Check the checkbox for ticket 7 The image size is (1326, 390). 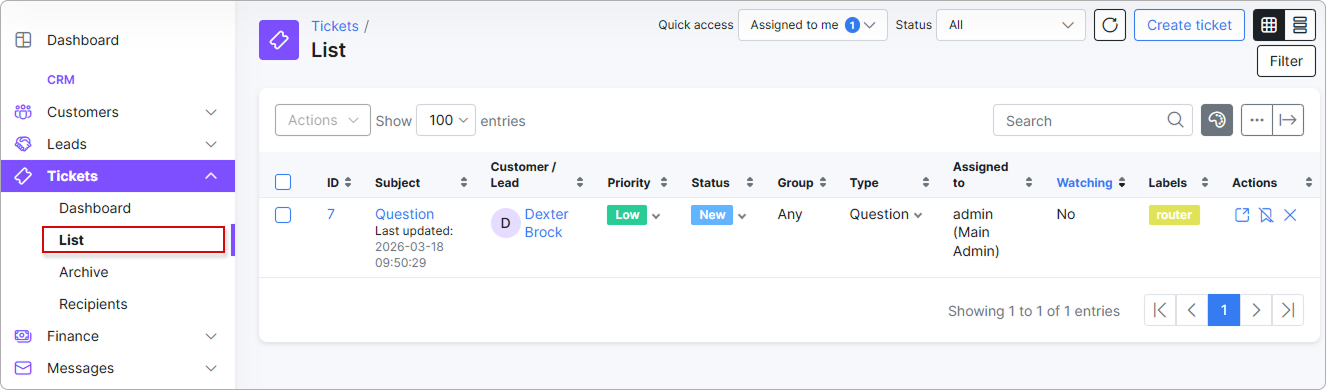pos(283,215)
